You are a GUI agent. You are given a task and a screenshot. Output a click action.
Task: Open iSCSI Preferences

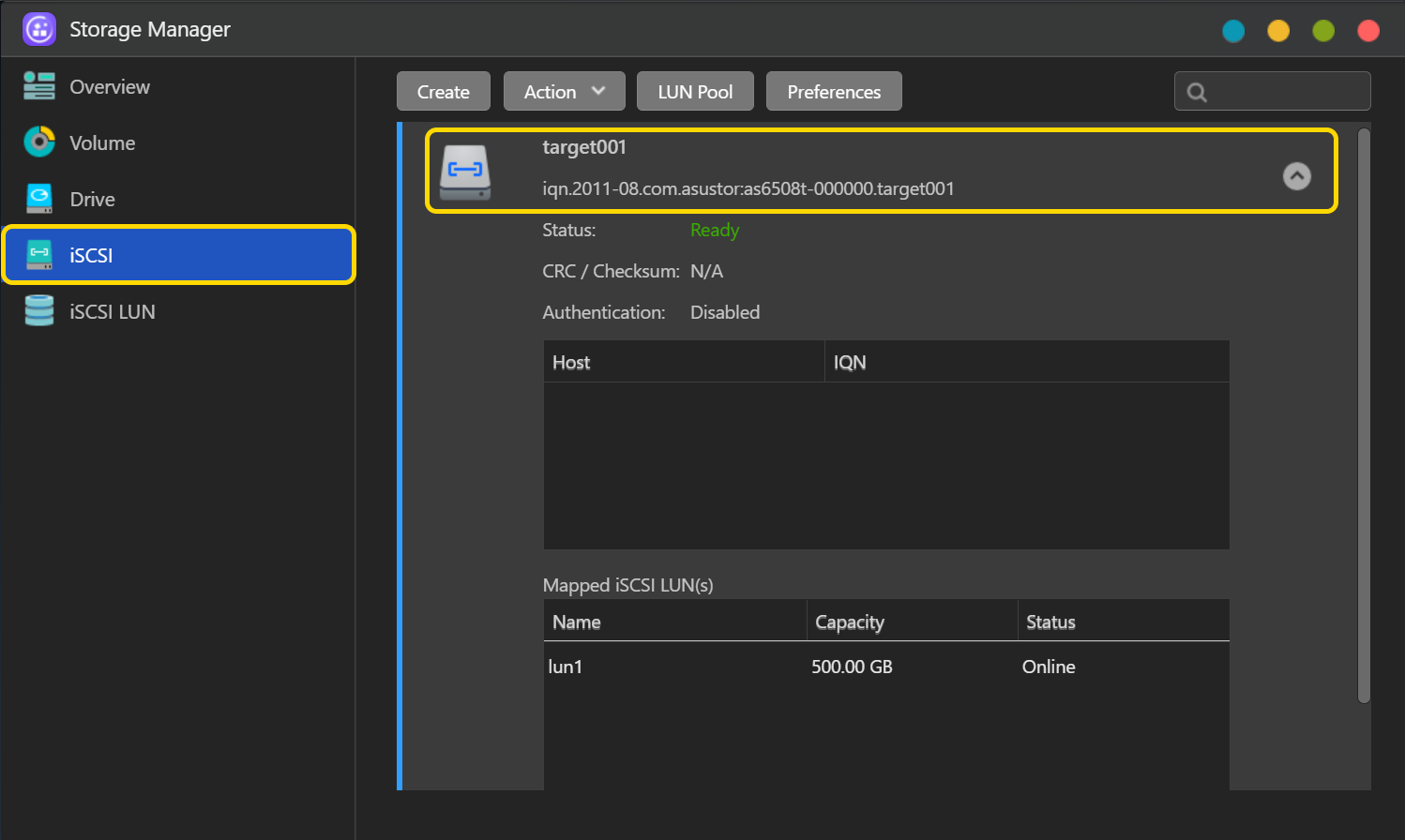pos(834,92)
